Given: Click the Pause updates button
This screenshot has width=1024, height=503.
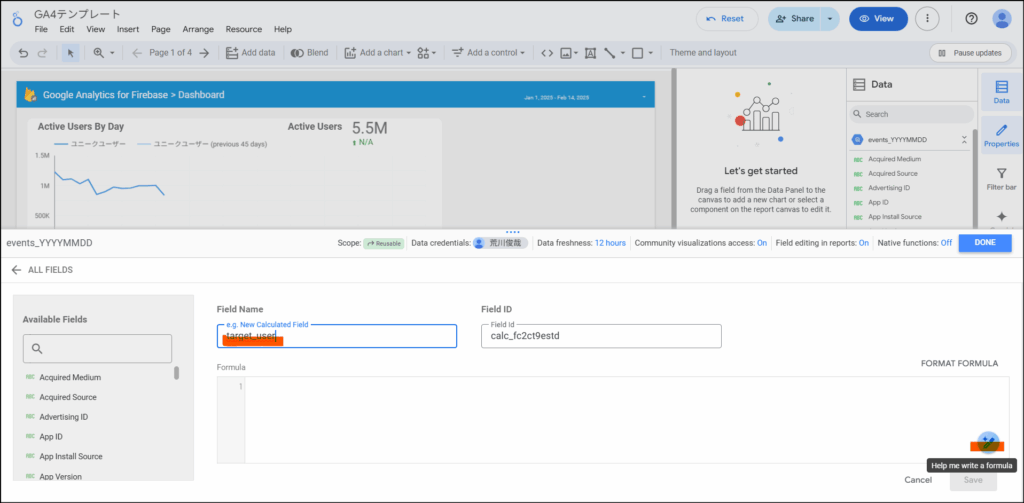Looking at the screenshot, I should pyautogui.click(x=970, y=53).
